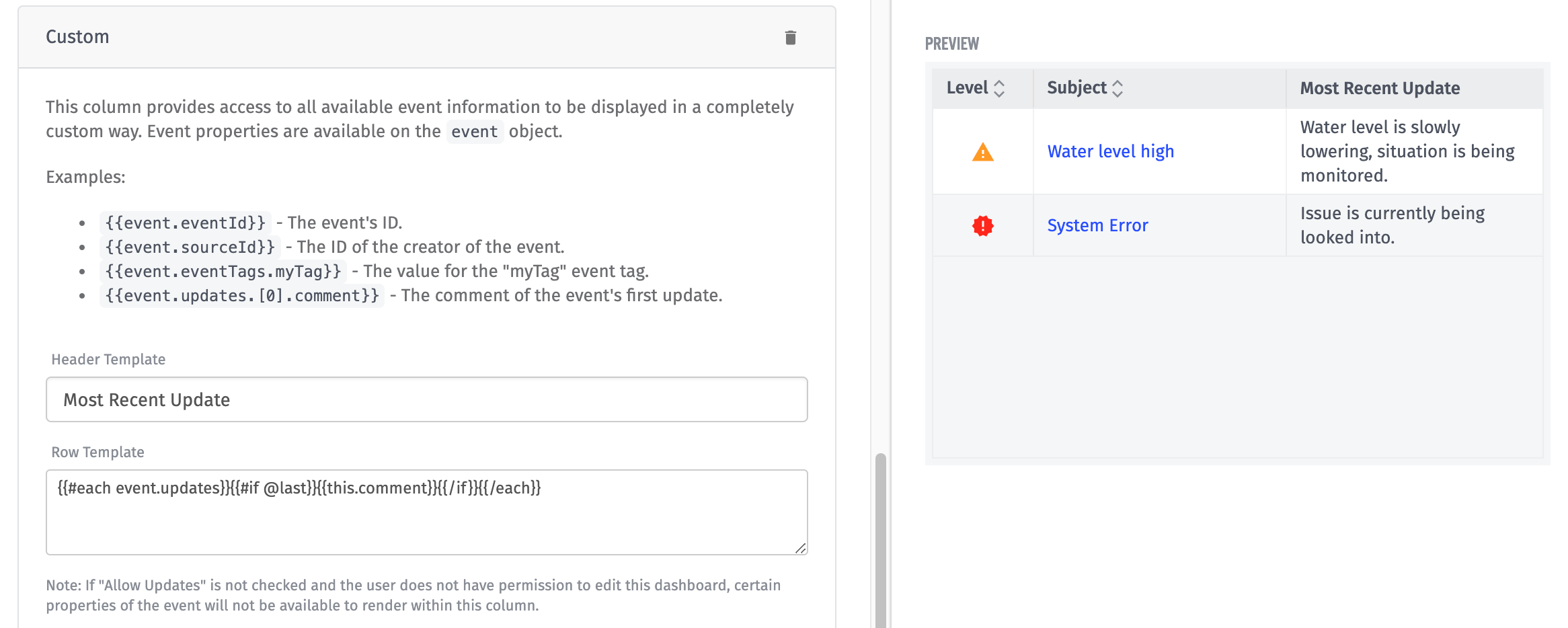Screen dimensions: 1568x628
Task: Click inside the Row Template text area
Action: pos(426,518)
